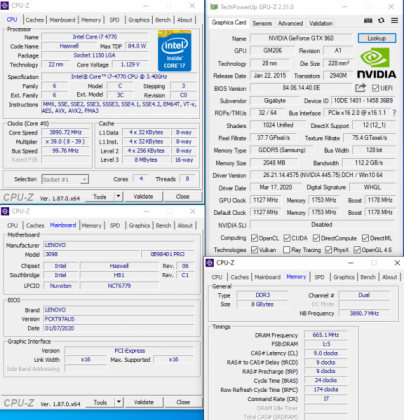Expand Tools dropdown arrow in Mainboard window

pos(119,402)
